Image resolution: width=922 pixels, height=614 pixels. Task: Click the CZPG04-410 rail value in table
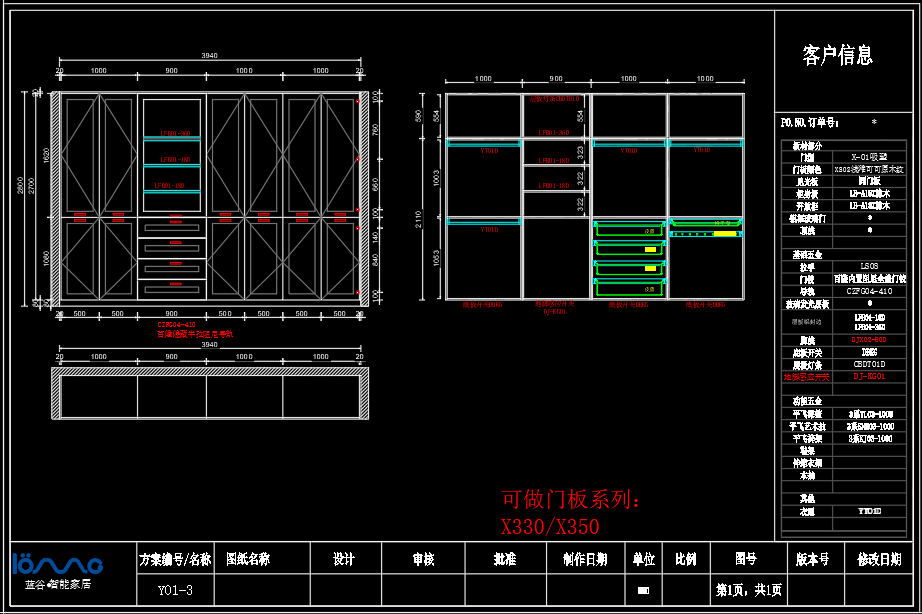coord(868,291)
